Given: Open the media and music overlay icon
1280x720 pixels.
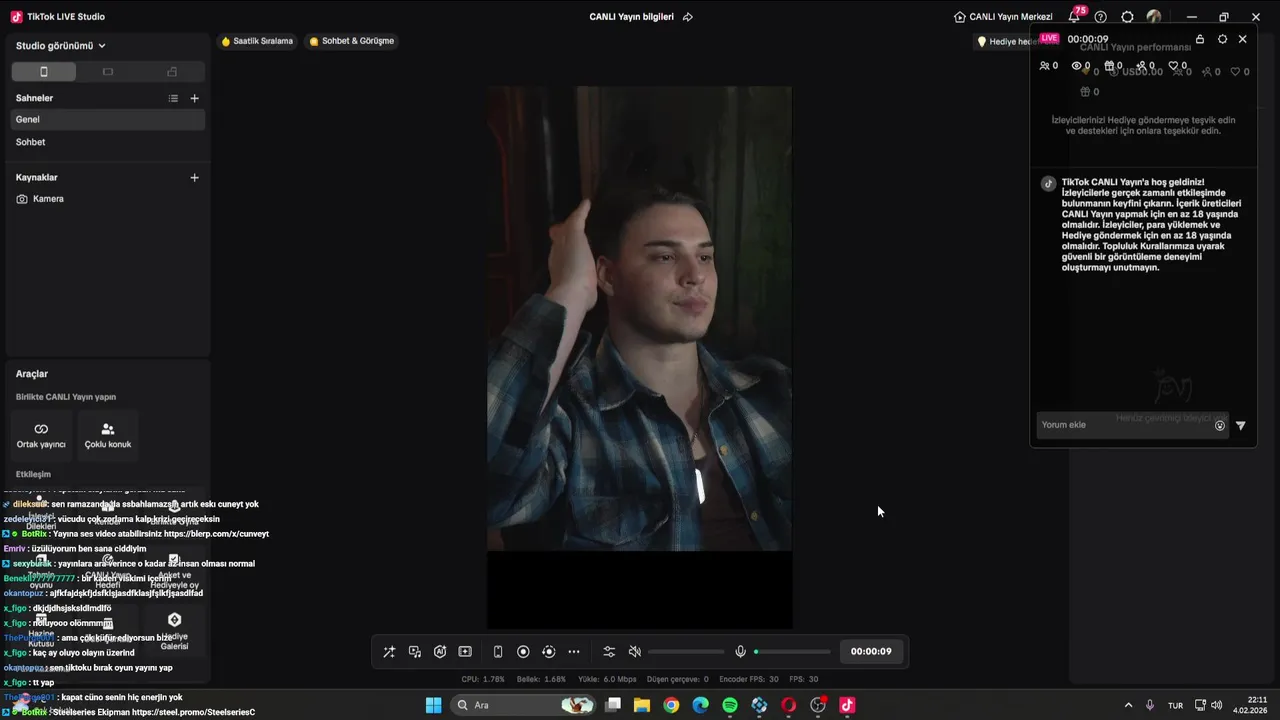Looking at the screenshot, I should click(x=415, y=652).
